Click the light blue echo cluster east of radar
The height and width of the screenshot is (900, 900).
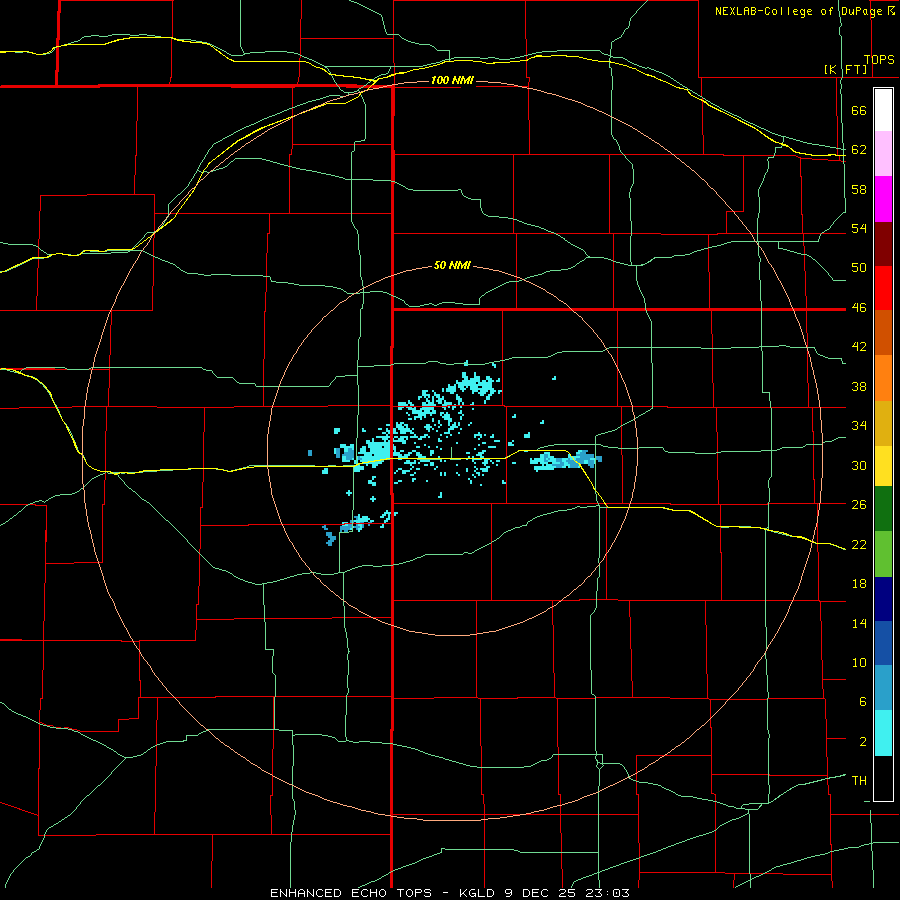(x=566, y=460)
